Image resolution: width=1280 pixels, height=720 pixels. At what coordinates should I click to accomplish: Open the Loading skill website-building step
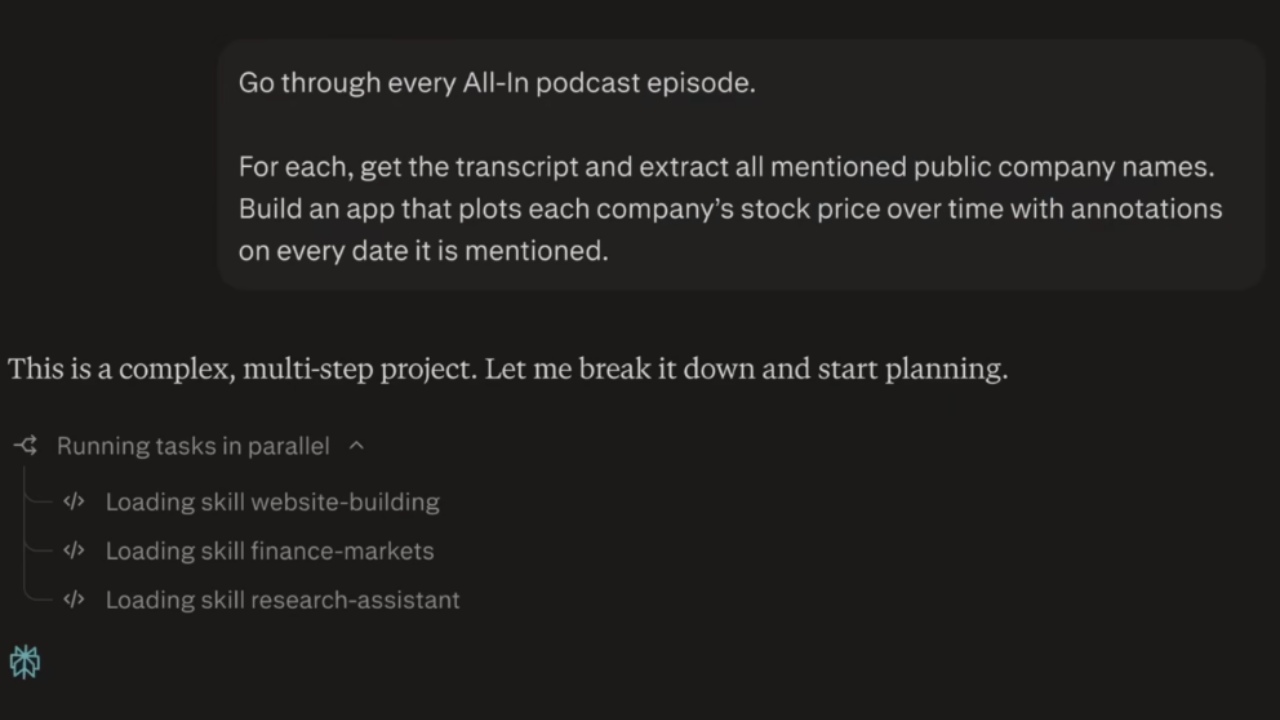point(272,502)
